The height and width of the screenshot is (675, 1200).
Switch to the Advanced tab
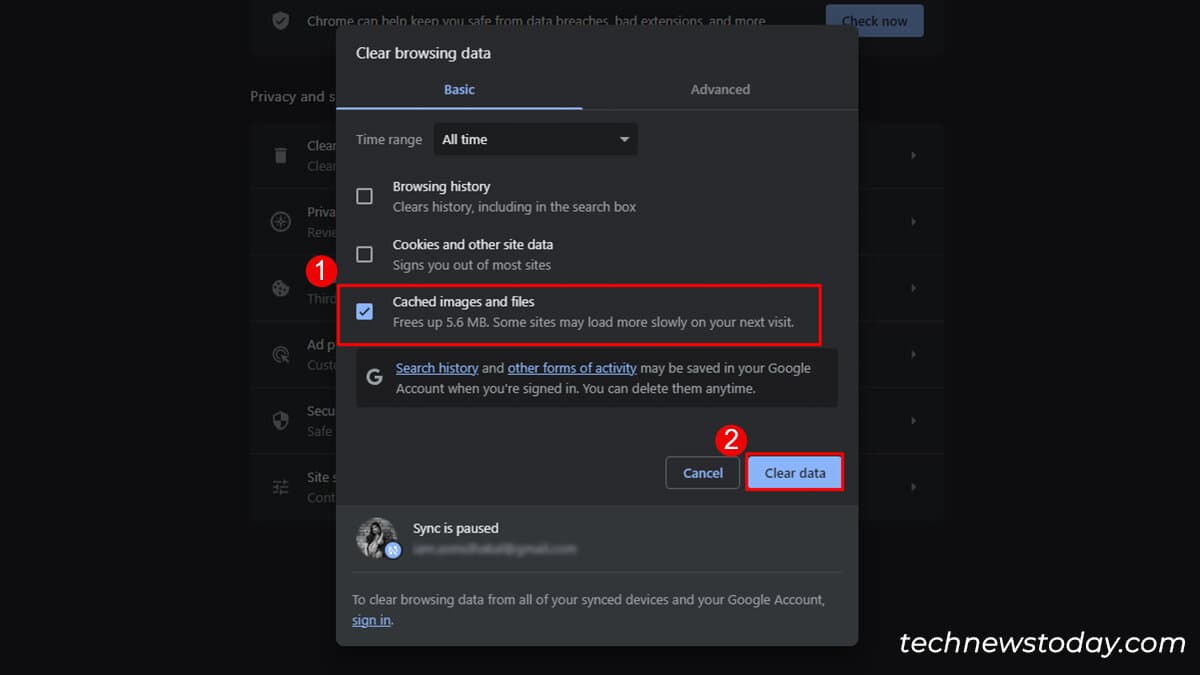720,89
